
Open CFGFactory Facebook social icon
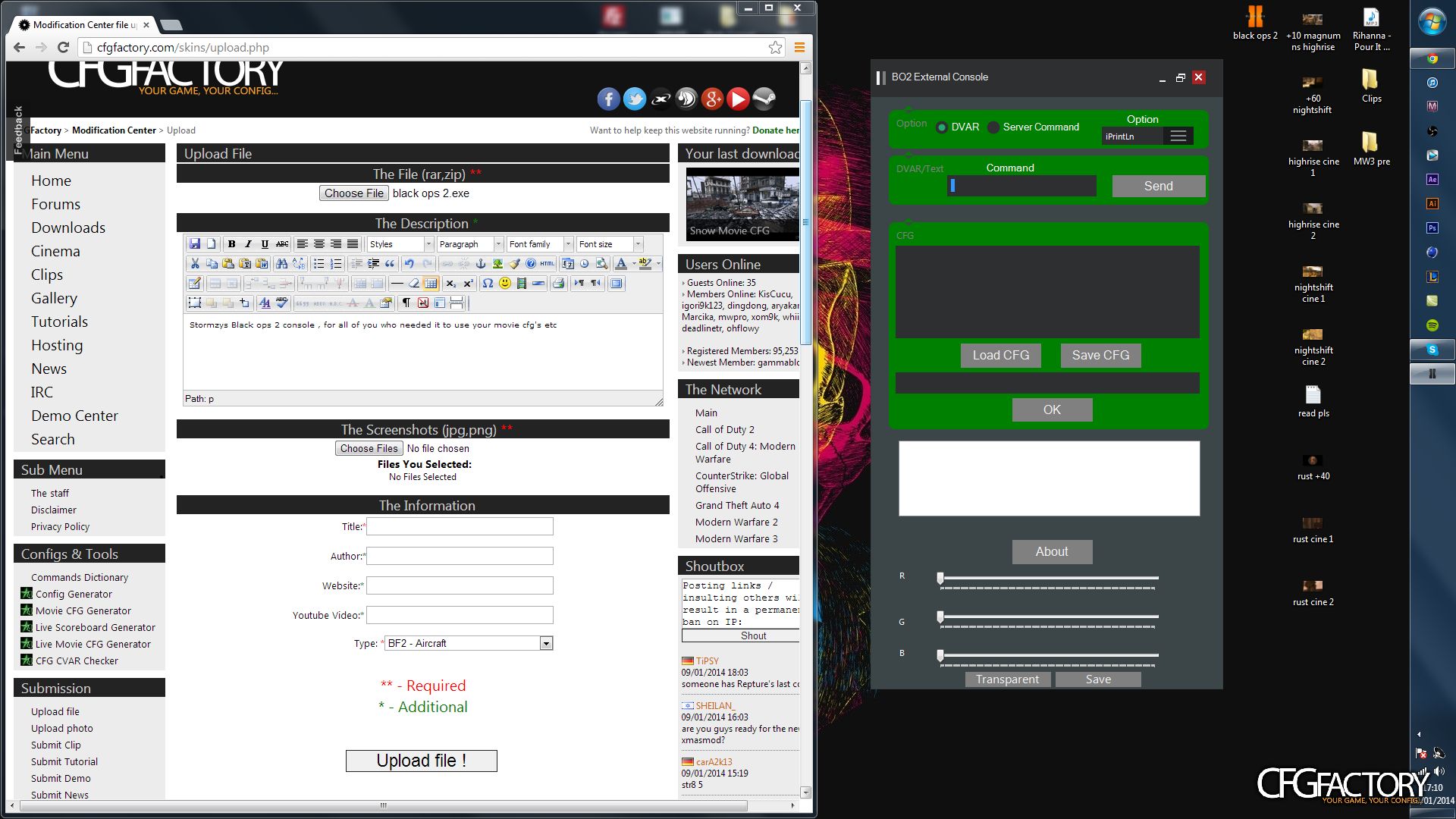[x=608, y=99]
